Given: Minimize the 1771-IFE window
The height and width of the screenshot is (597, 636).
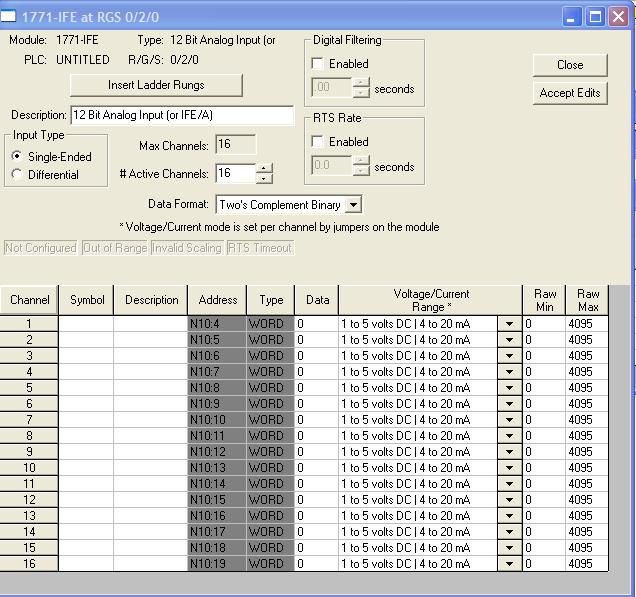Looking at the screenshot, I should coord(572,17).
